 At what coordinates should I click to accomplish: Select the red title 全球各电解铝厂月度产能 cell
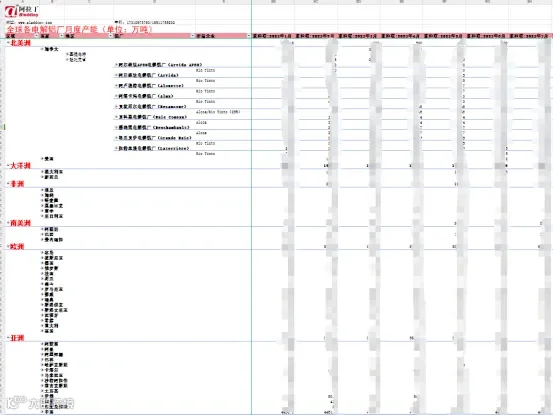point(79,29)
